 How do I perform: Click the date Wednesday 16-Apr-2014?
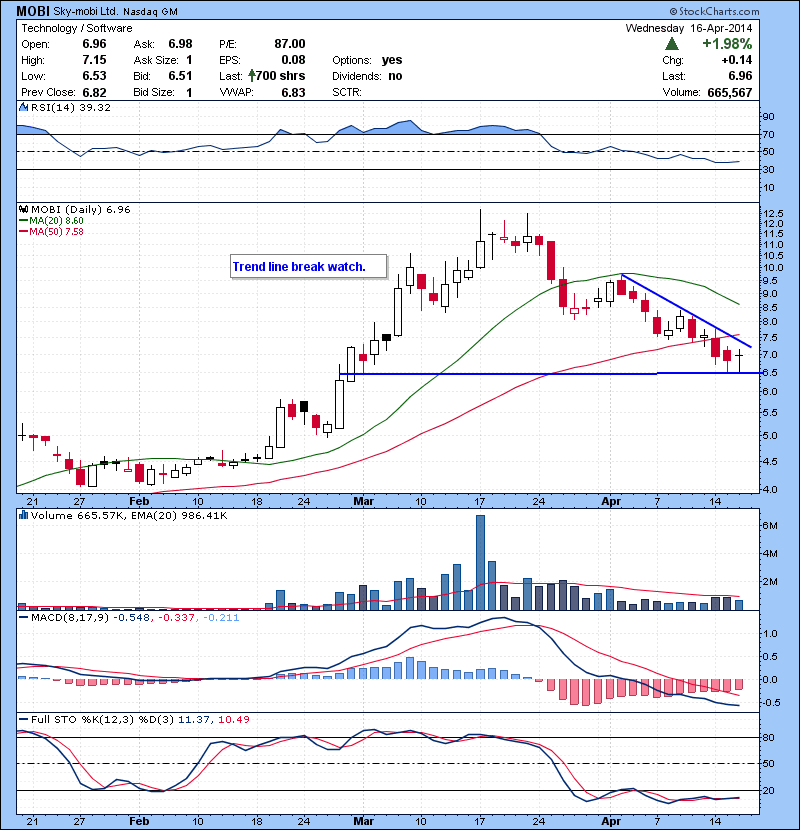click(689, 28)
